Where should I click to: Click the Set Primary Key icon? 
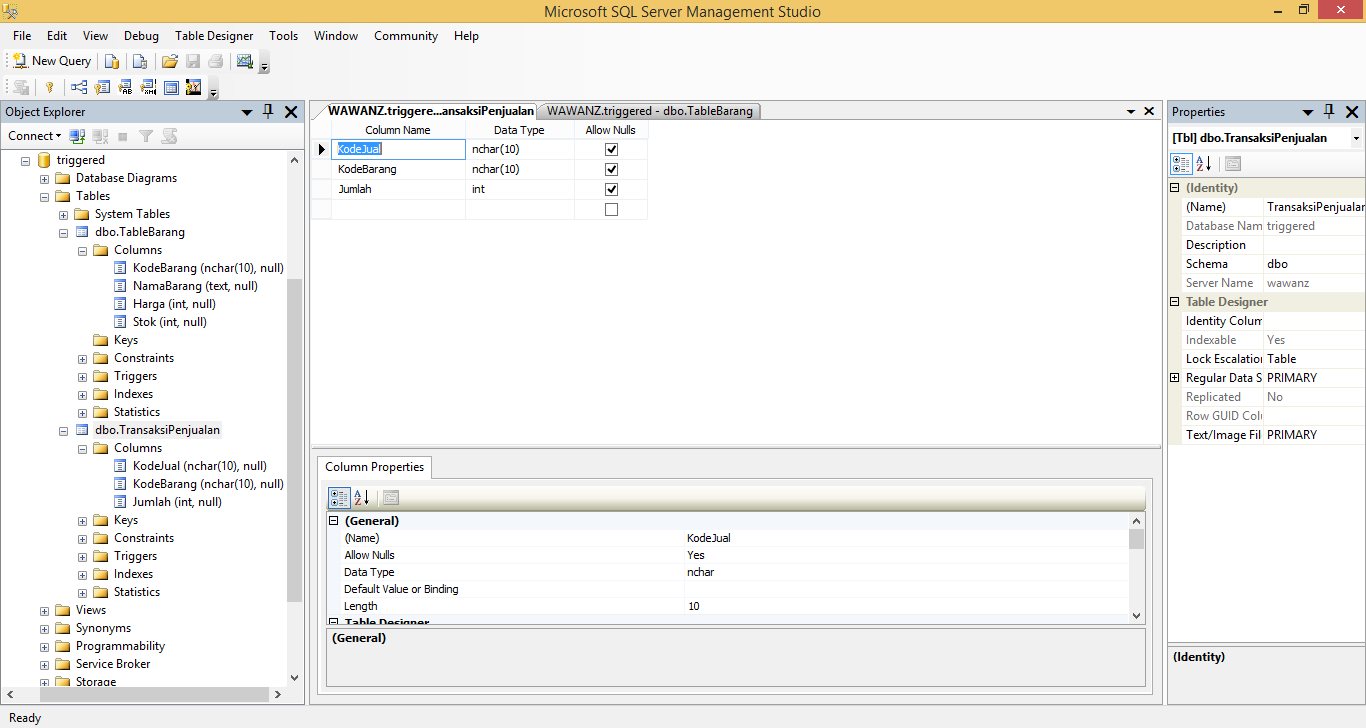[x=49, y=87]
